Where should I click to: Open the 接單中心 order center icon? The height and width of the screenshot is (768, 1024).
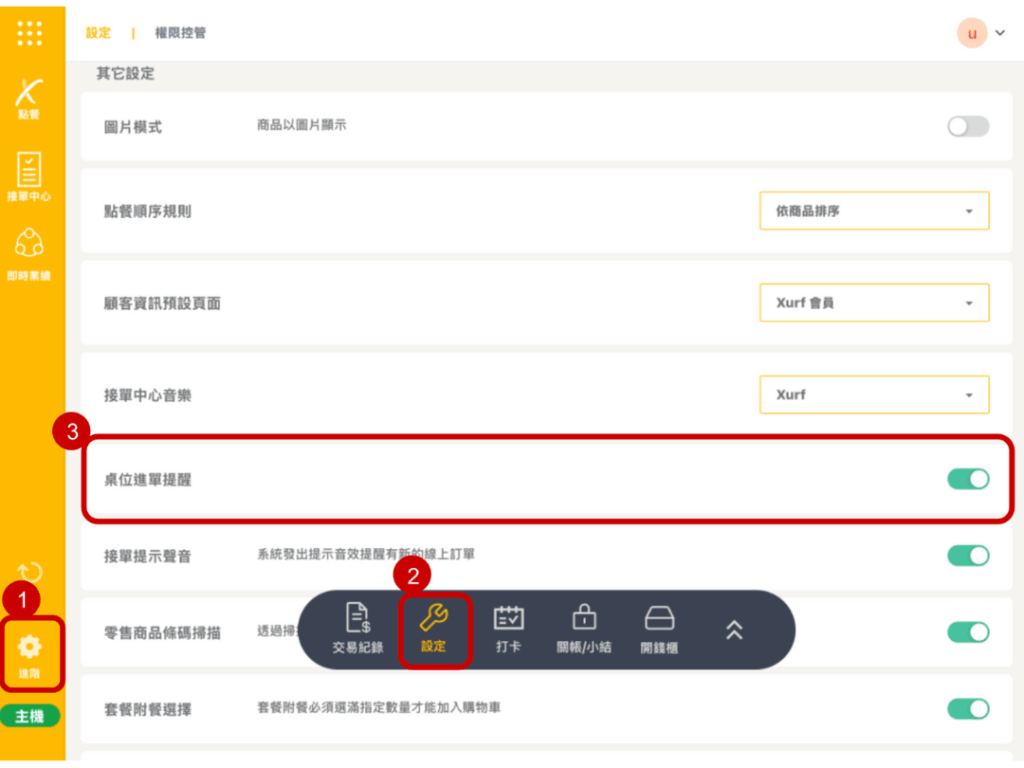(30, 175)
